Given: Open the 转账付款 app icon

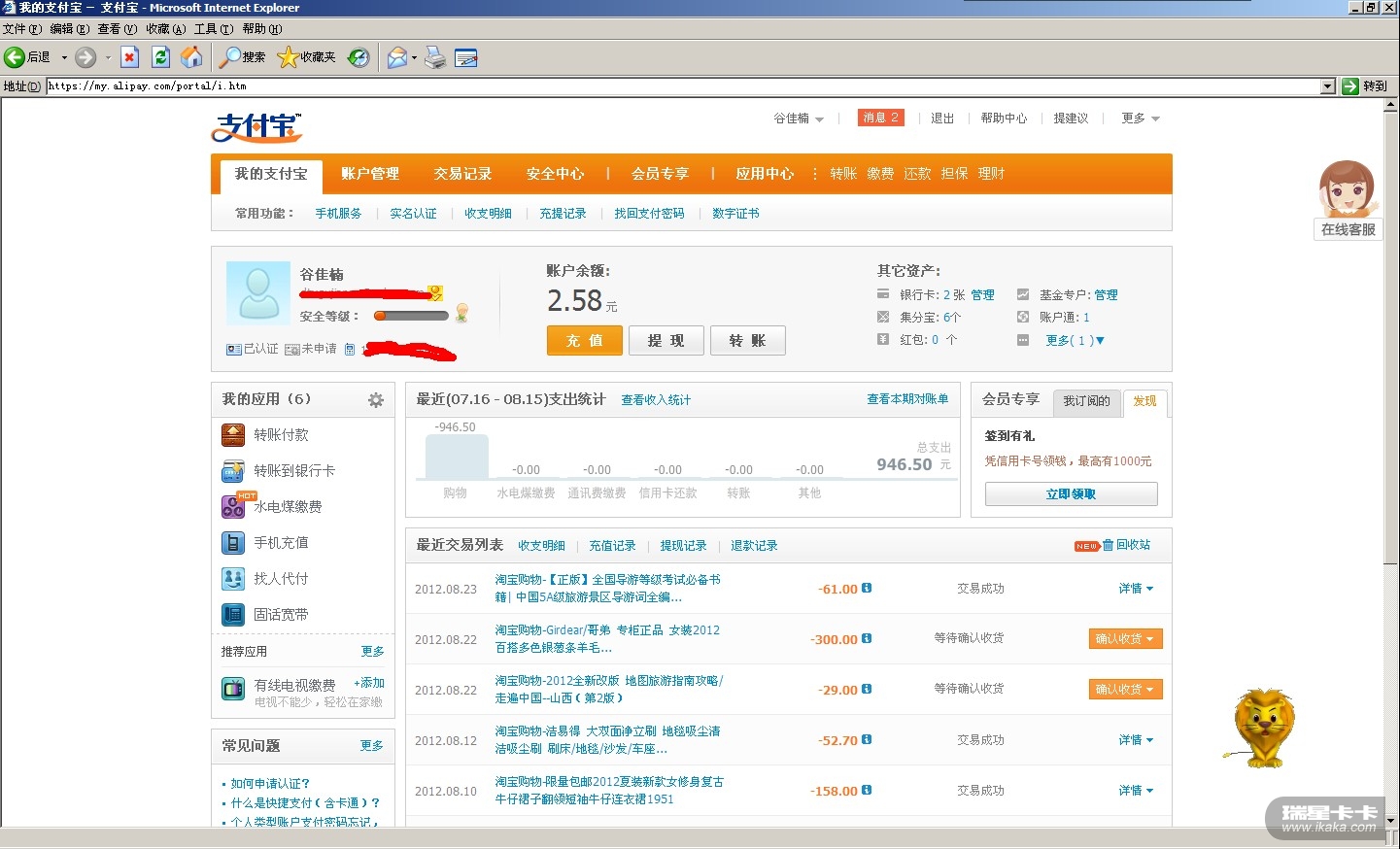Looking at the screenshot, I should [233, 435].
